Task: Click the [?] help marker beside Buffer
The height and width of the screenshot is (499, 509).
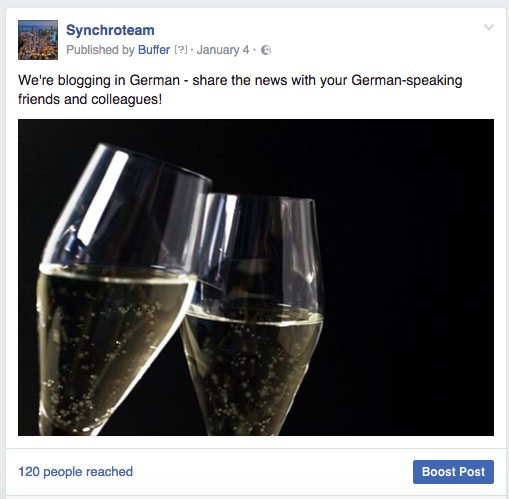Action: point(181,50)
